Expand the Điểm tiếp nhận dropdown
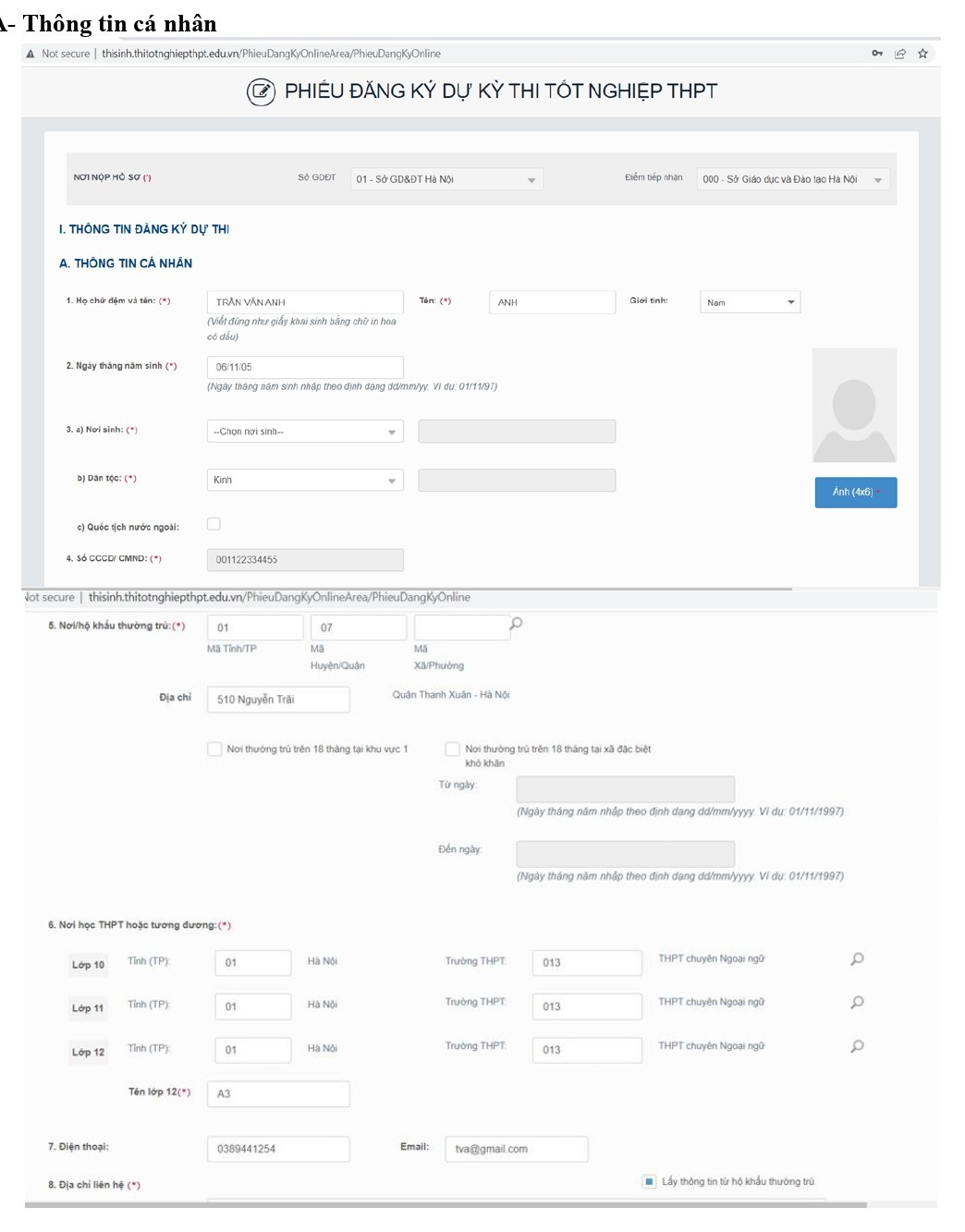 tap(792, 179)
